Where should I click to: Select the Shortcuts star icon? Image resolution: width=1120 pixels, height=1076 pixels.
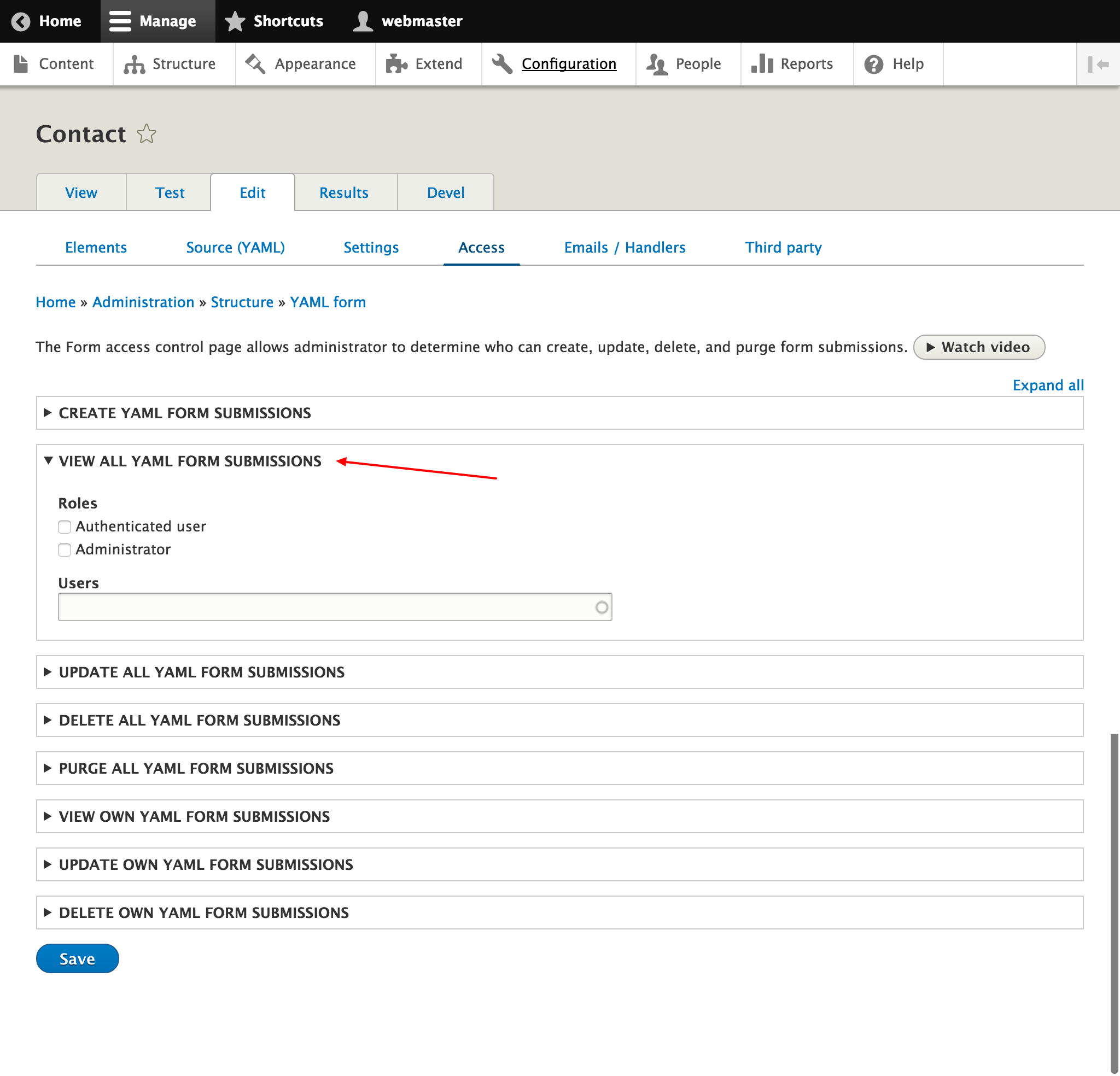[234, 21]
